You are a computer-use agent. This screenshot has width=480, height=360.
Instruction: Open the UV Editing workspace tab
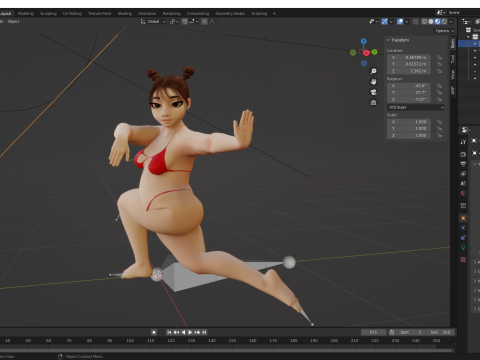tap(72, 14)
